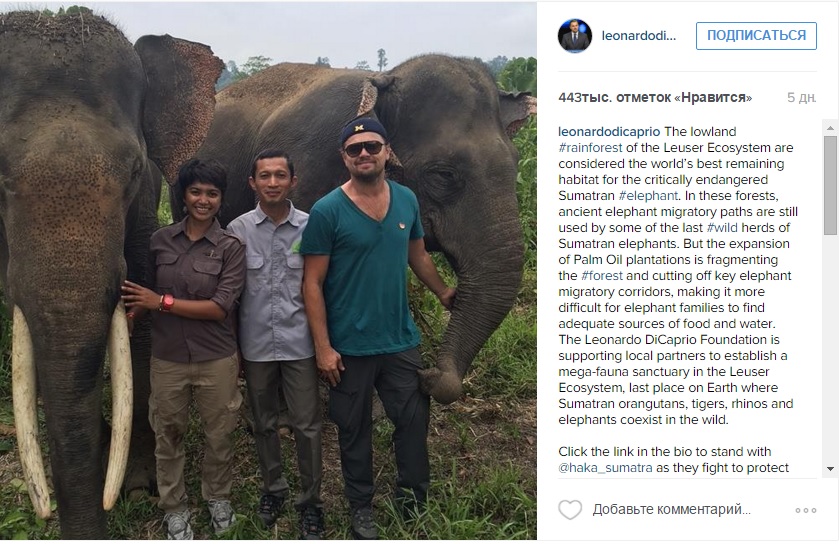Viewport: 839px width, 544px height.
Task: Open the leonardodi... username in header
Action: point(639,36)
